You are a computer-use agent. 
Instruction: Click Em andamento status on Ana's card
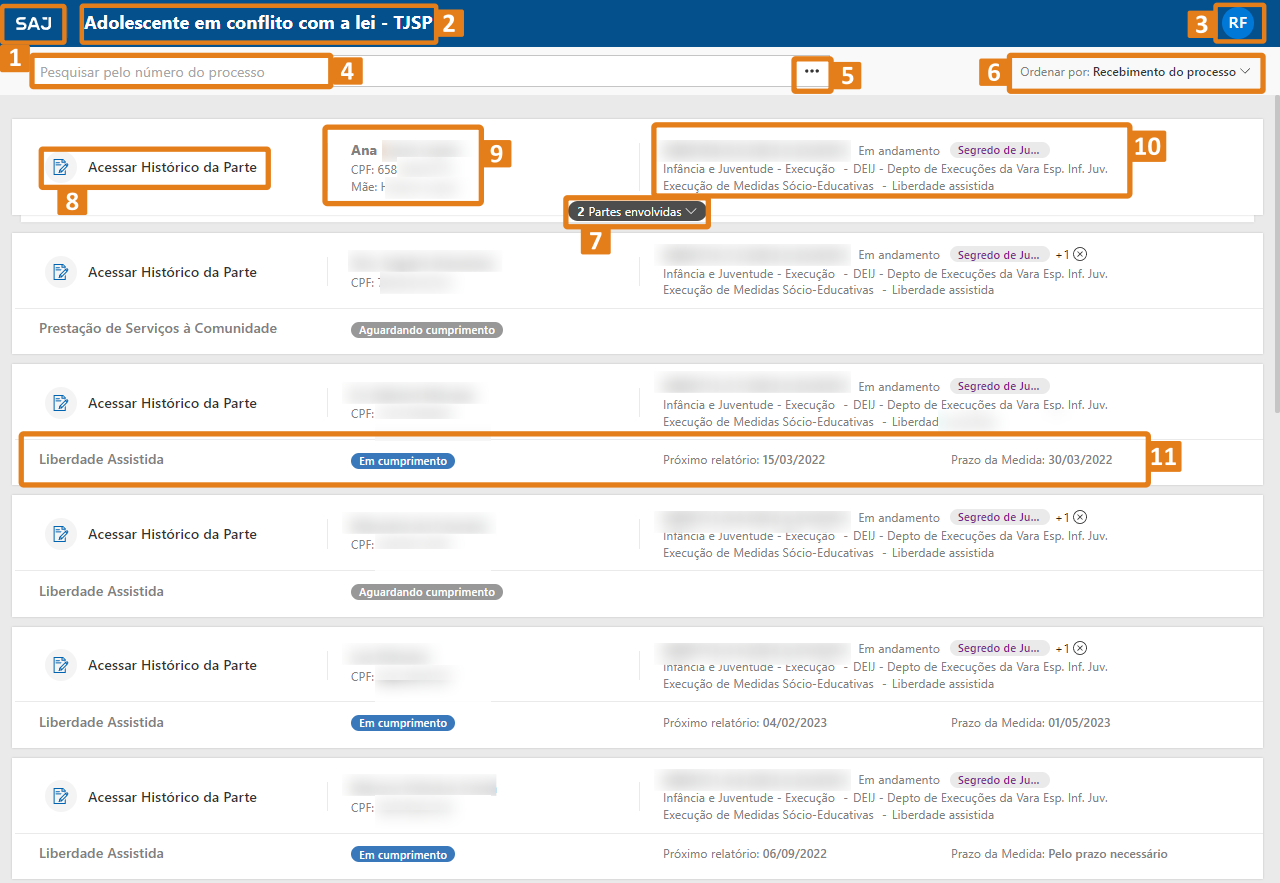[899, 151]
